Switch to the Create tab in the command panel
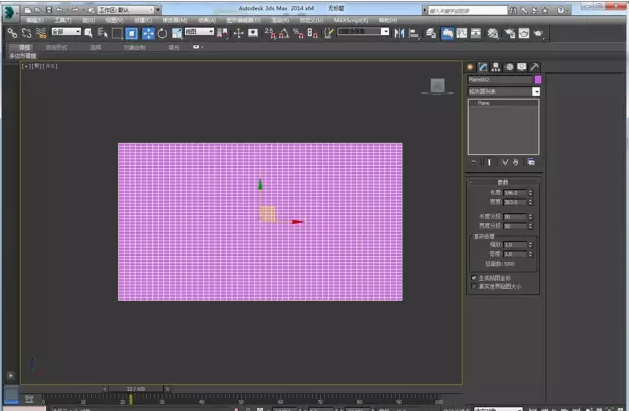 470,66
